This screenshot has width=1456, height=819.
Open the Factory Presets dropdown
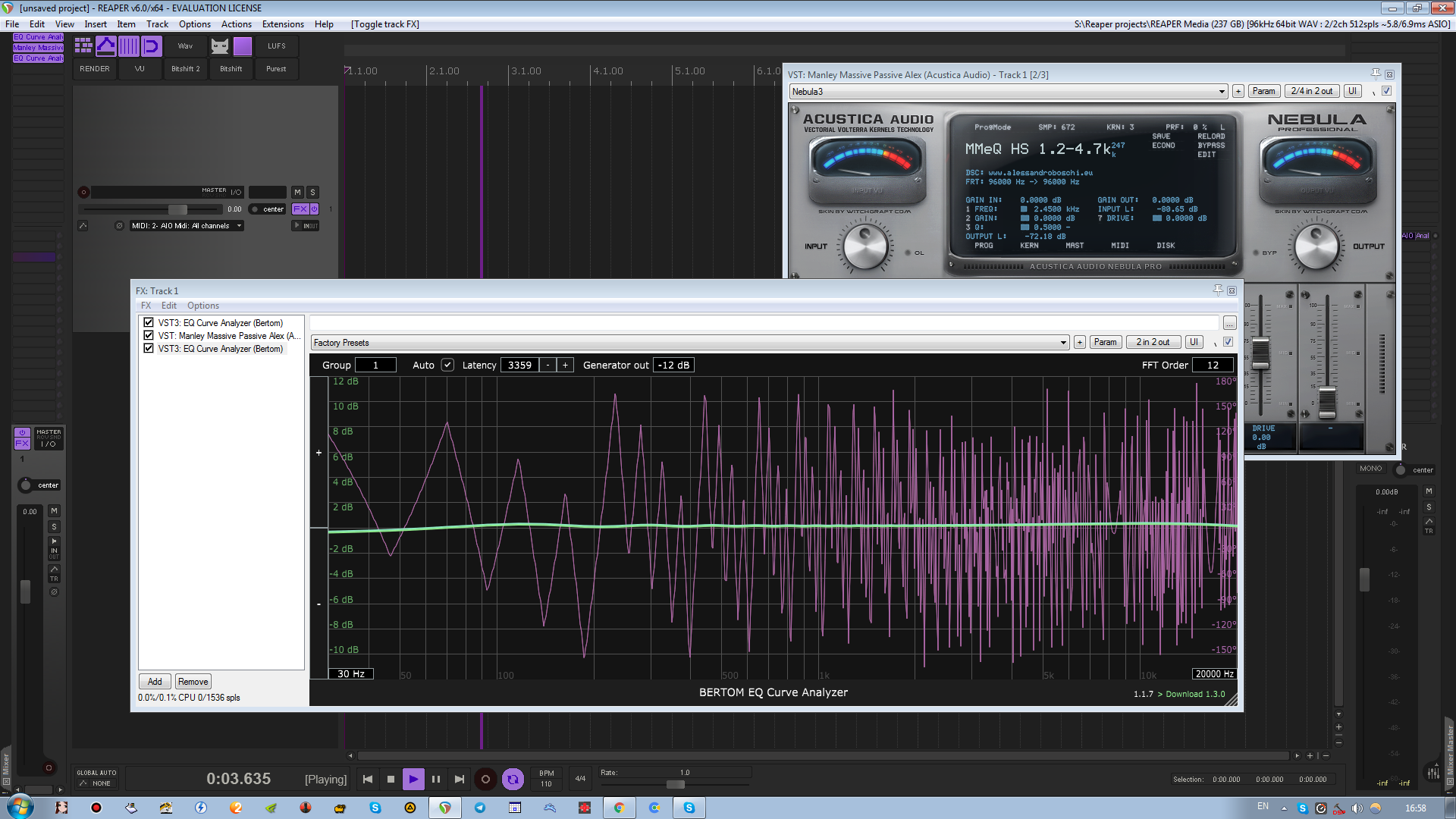tap(690, 343)
